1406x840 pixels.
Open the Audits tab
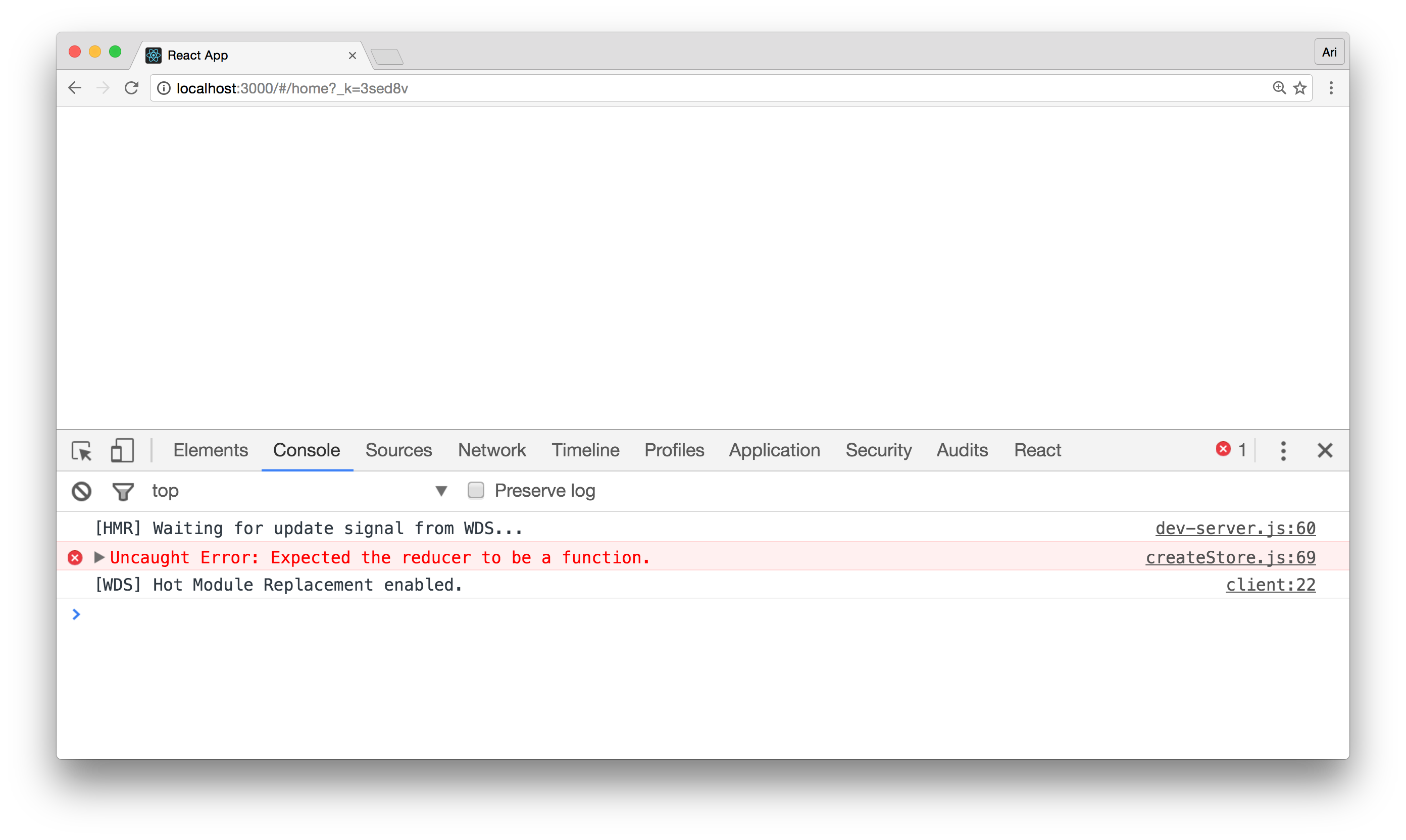tap(962, 450)
